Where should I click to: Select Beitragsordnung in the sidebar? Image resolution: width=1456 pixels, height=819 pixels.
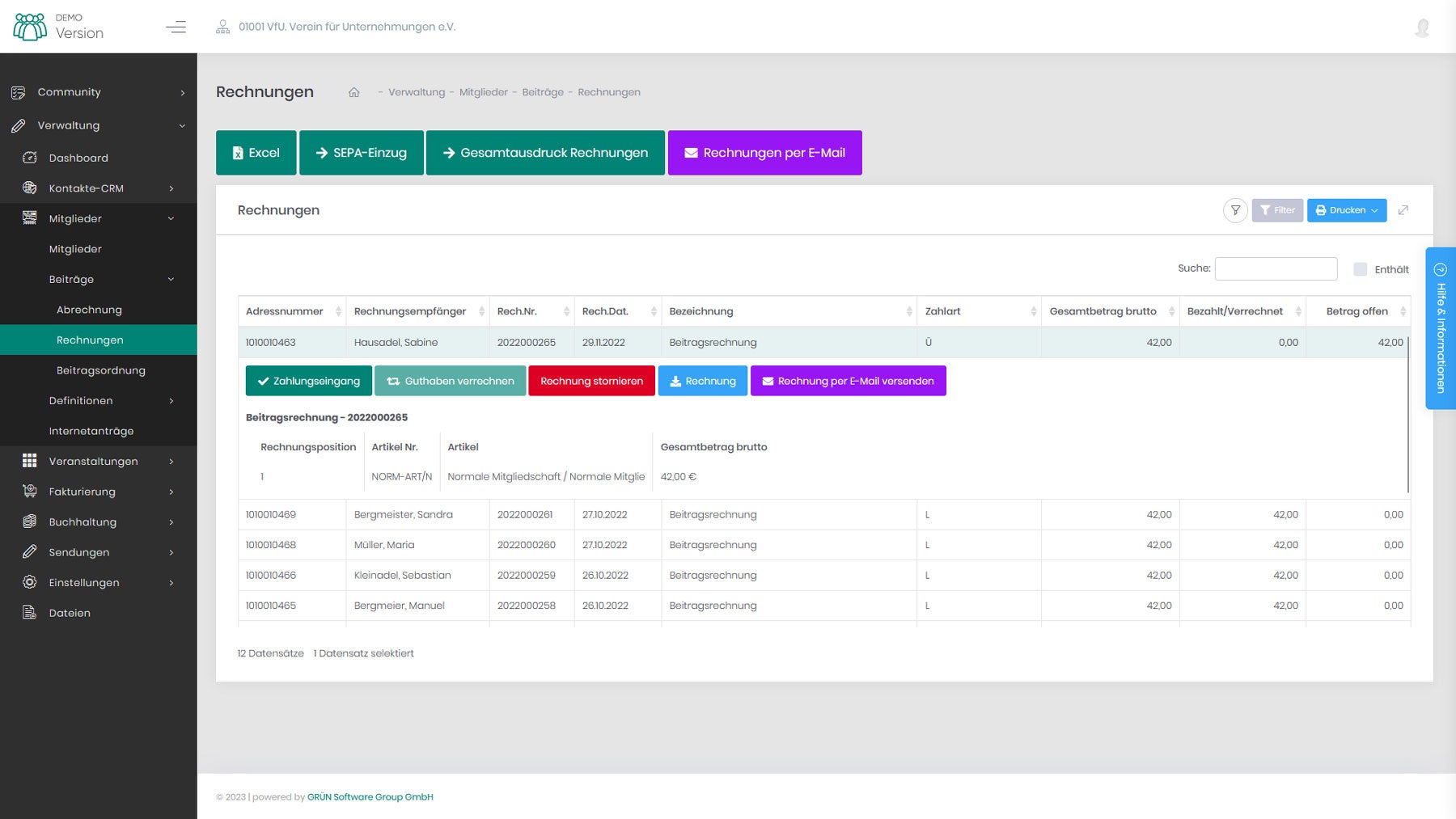click(x=101, y=370)
